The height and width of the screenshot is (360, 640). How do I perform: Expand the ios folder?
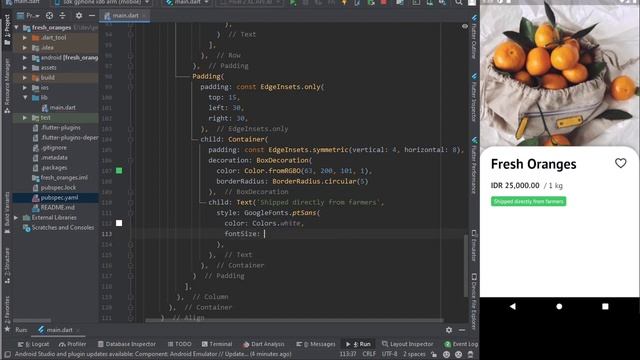pyautogui.click(x=25, y=87)
